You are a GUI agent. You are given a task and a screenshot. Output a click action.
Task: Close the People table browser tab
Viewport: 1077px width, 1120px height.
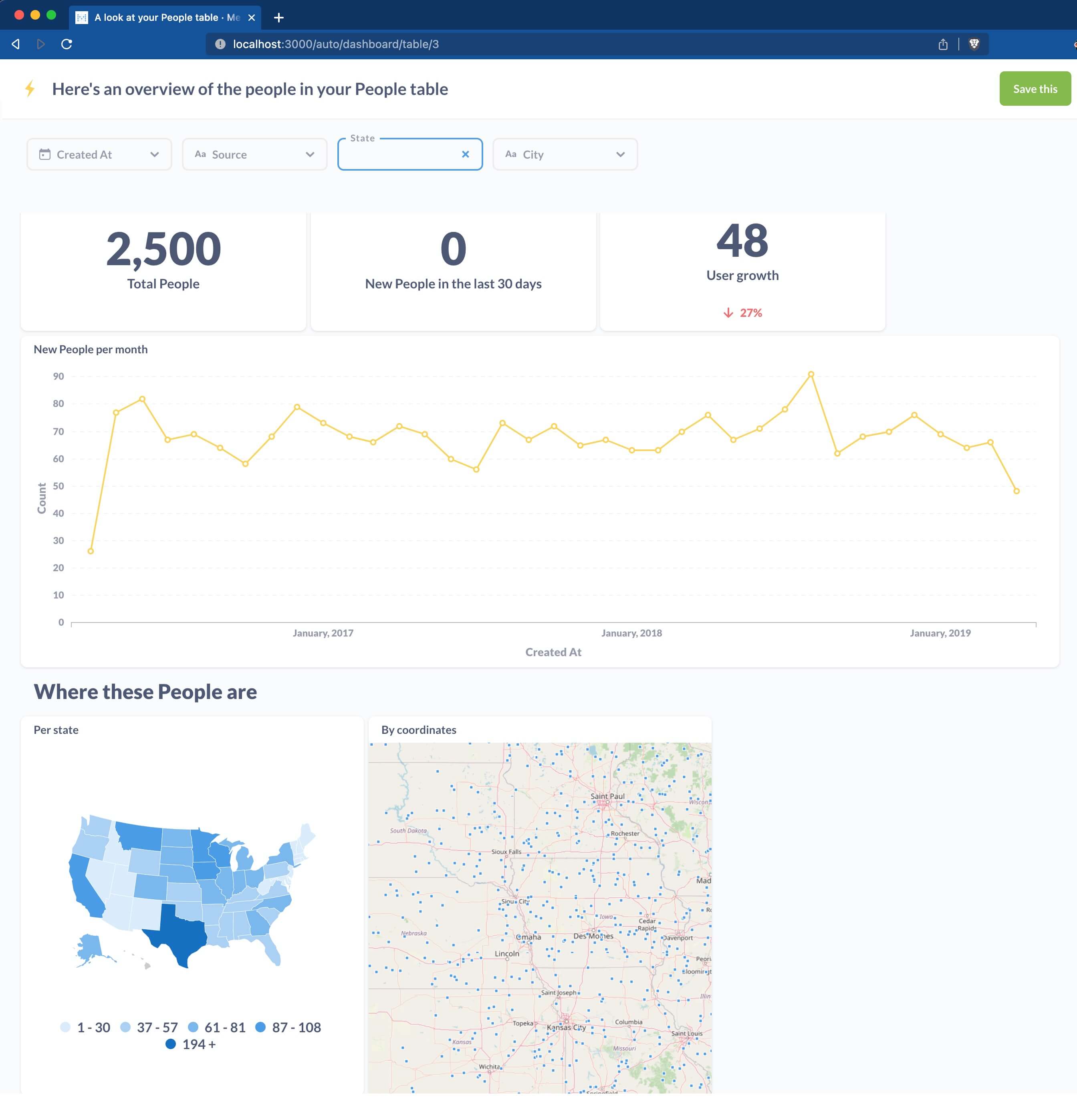click(x=251, y=18)
